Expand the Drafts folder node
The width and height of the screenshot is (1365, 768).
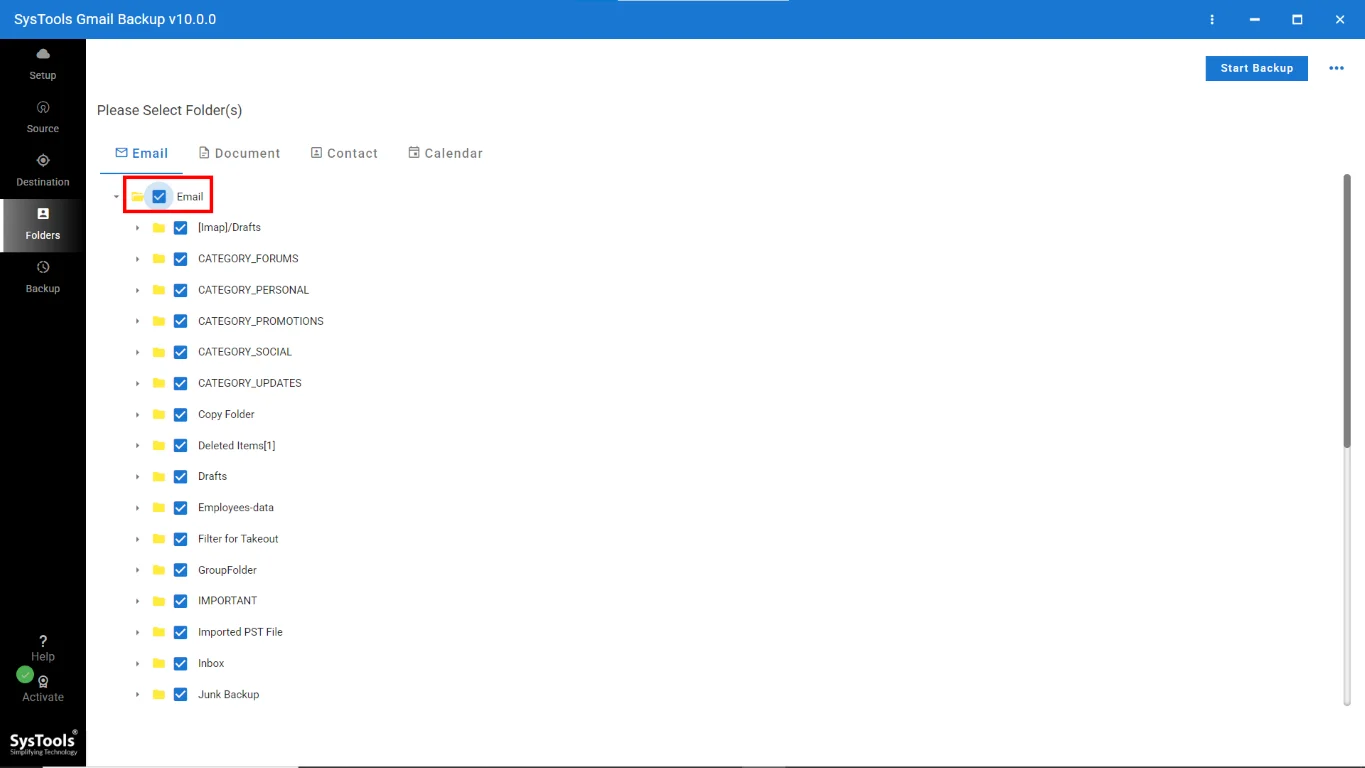138,477
